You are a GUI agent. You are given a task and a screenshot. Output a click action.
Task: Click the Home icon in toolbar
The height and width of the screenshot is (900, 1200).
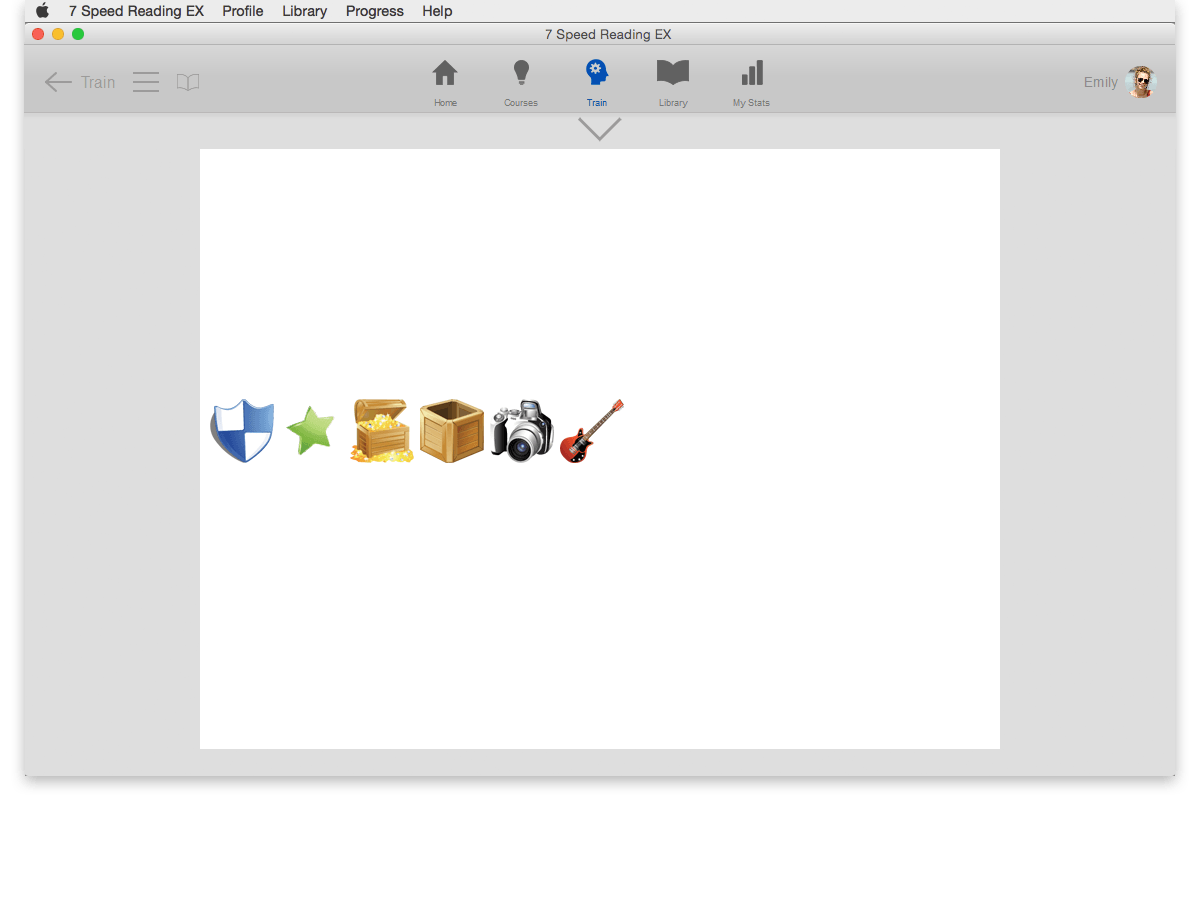(x=445, y=74)
